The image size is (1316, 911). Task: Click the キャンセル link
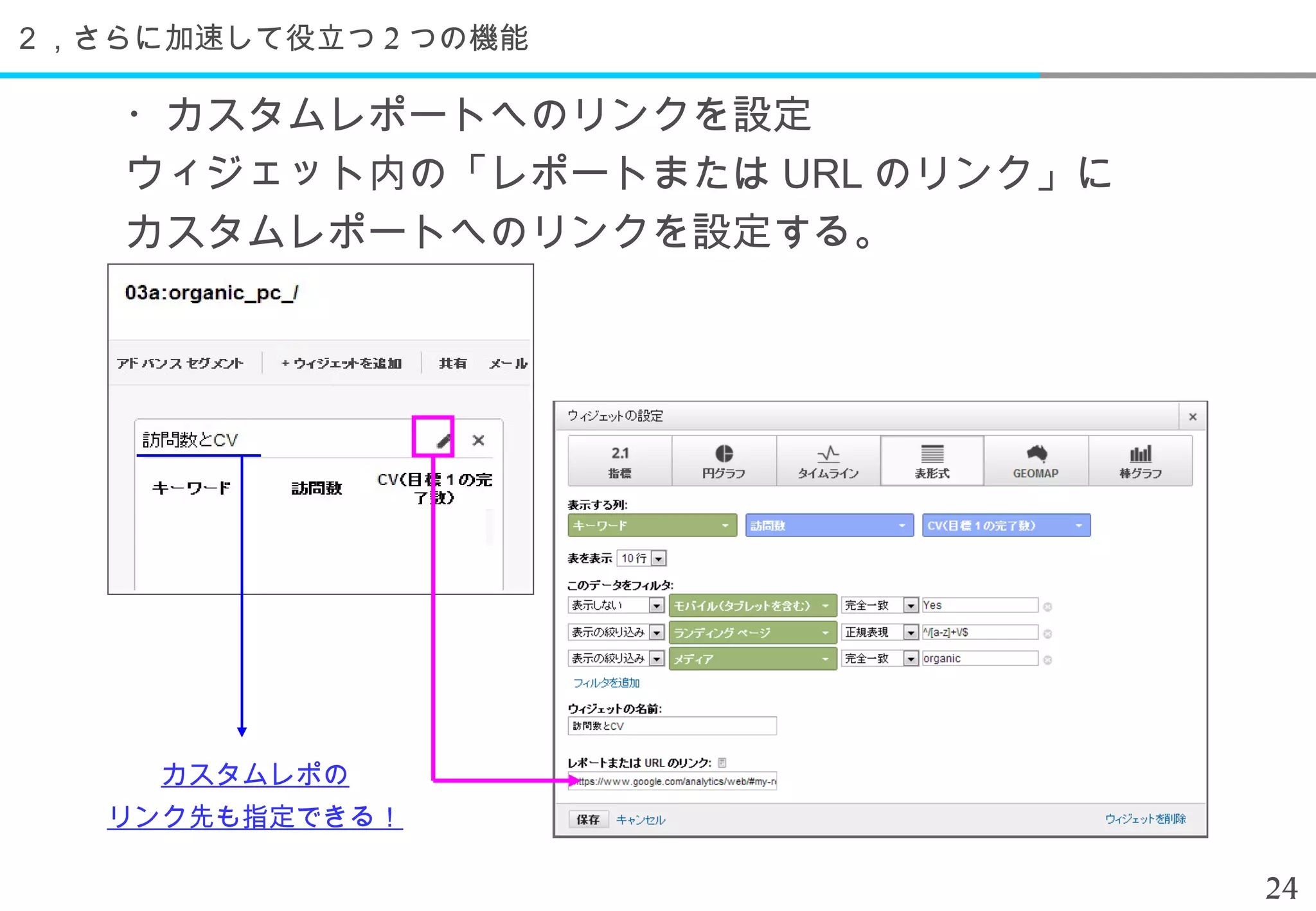(641, 820)
